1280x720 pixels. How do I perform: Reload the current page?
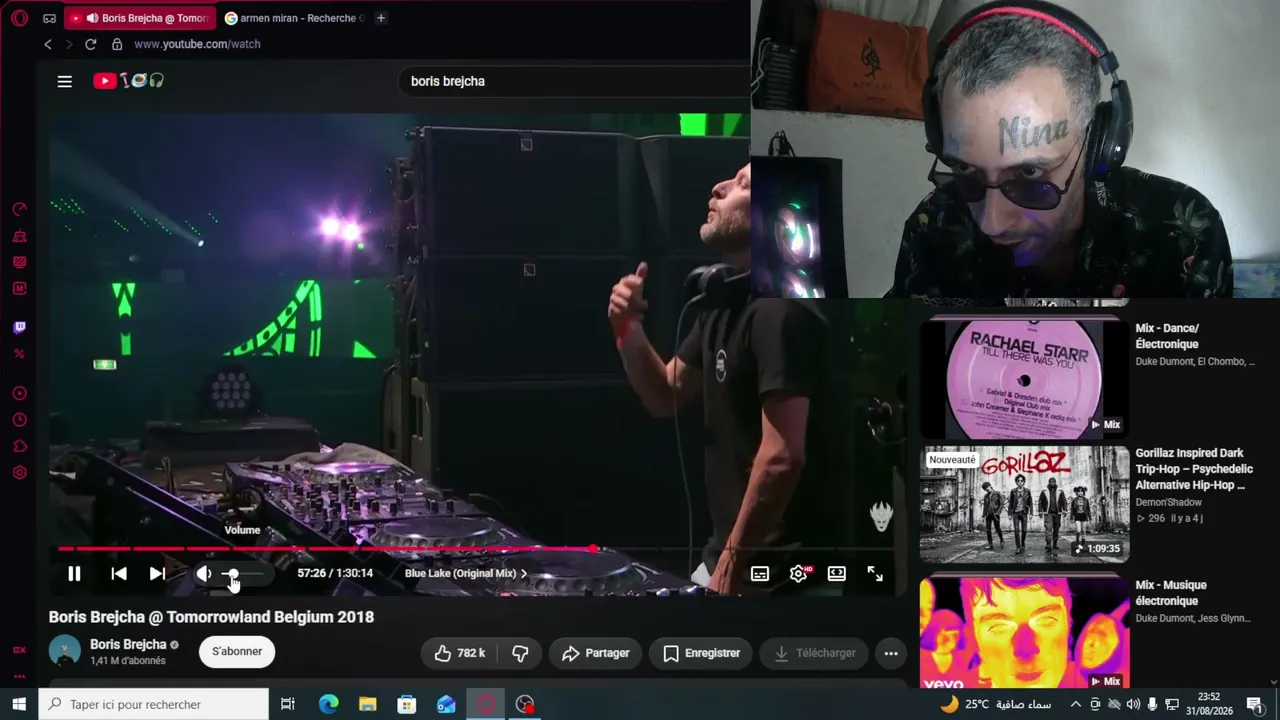[x=91, y=44]
